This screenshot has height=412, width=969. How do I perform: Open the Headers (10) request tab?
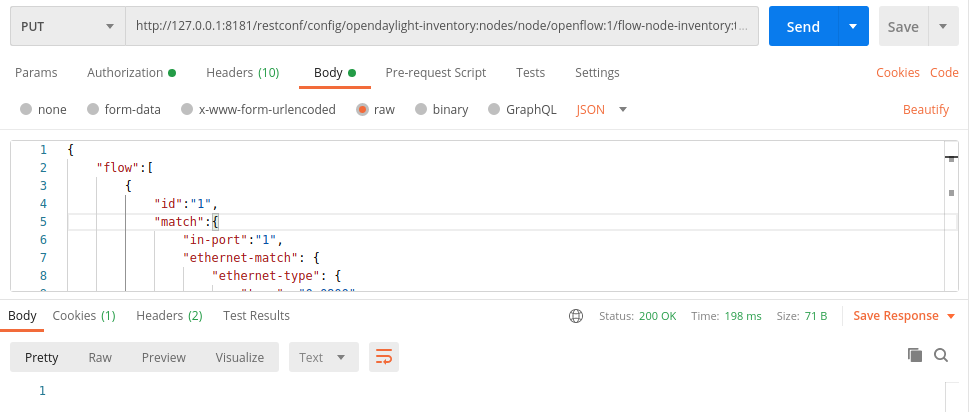[242, 73]
